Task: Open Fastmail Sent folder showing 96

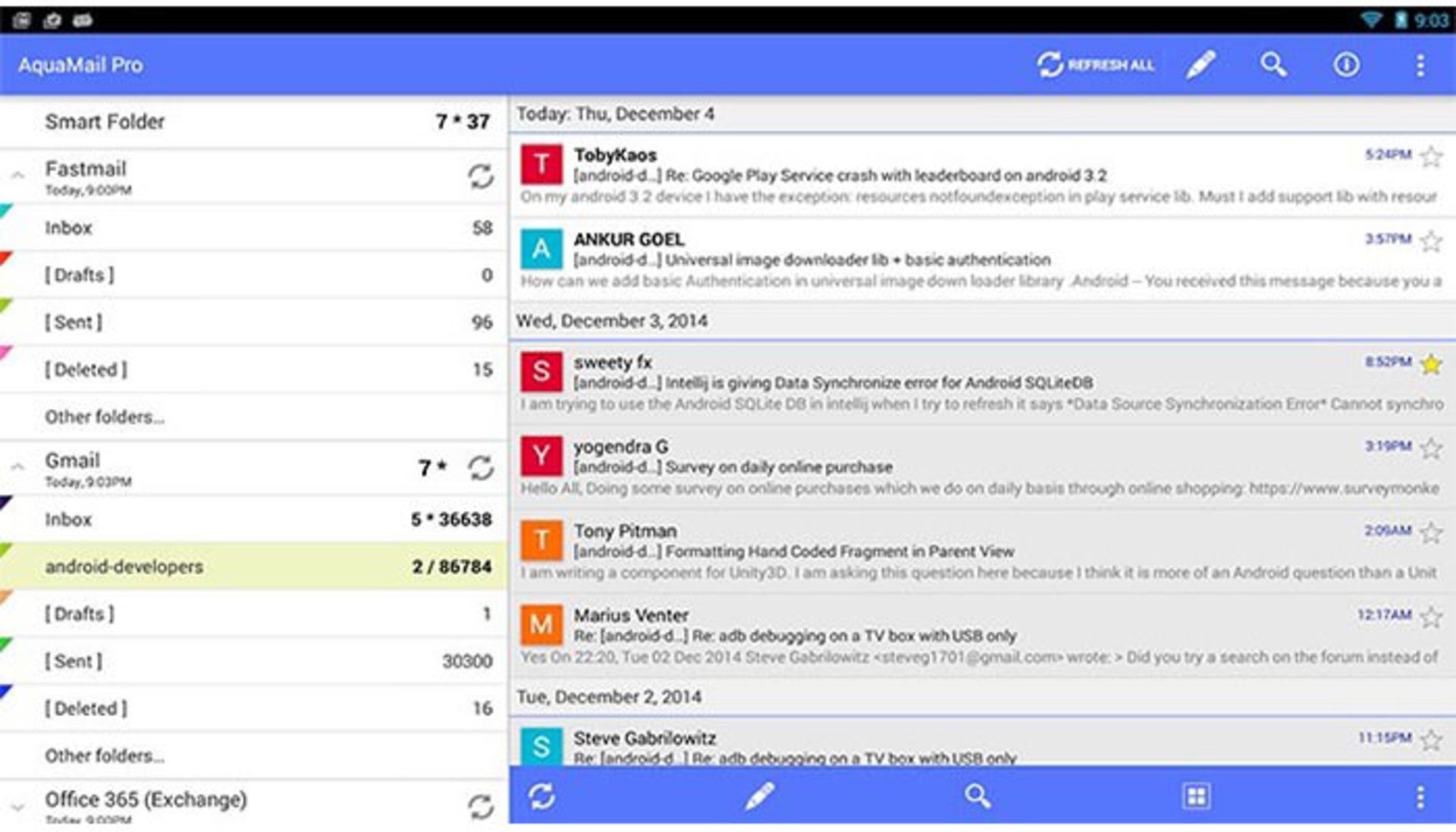Action: 253,322
